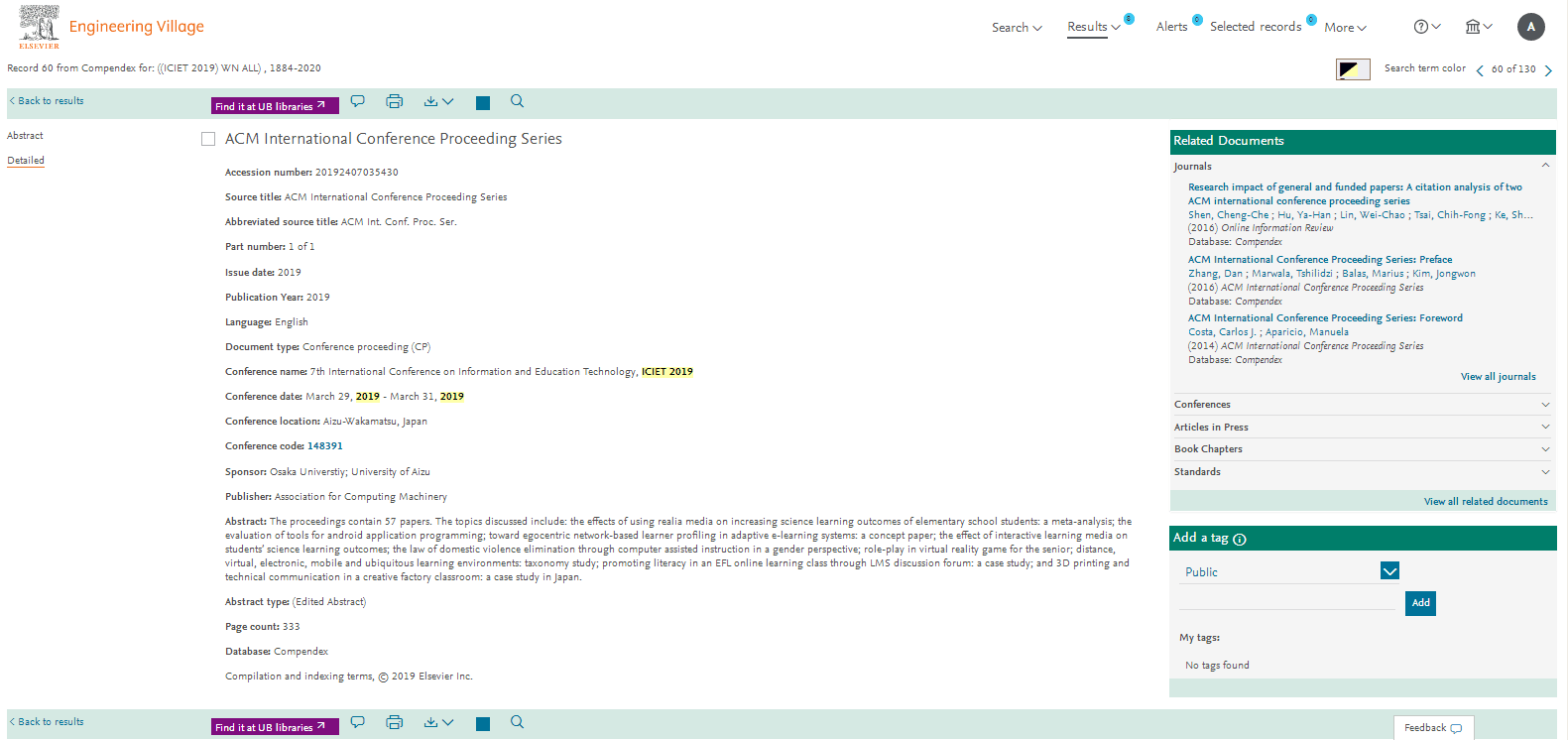The image size is (1568, 740).
Task: Click author Costa, Carlos J. link
Action: (1222, 332)
